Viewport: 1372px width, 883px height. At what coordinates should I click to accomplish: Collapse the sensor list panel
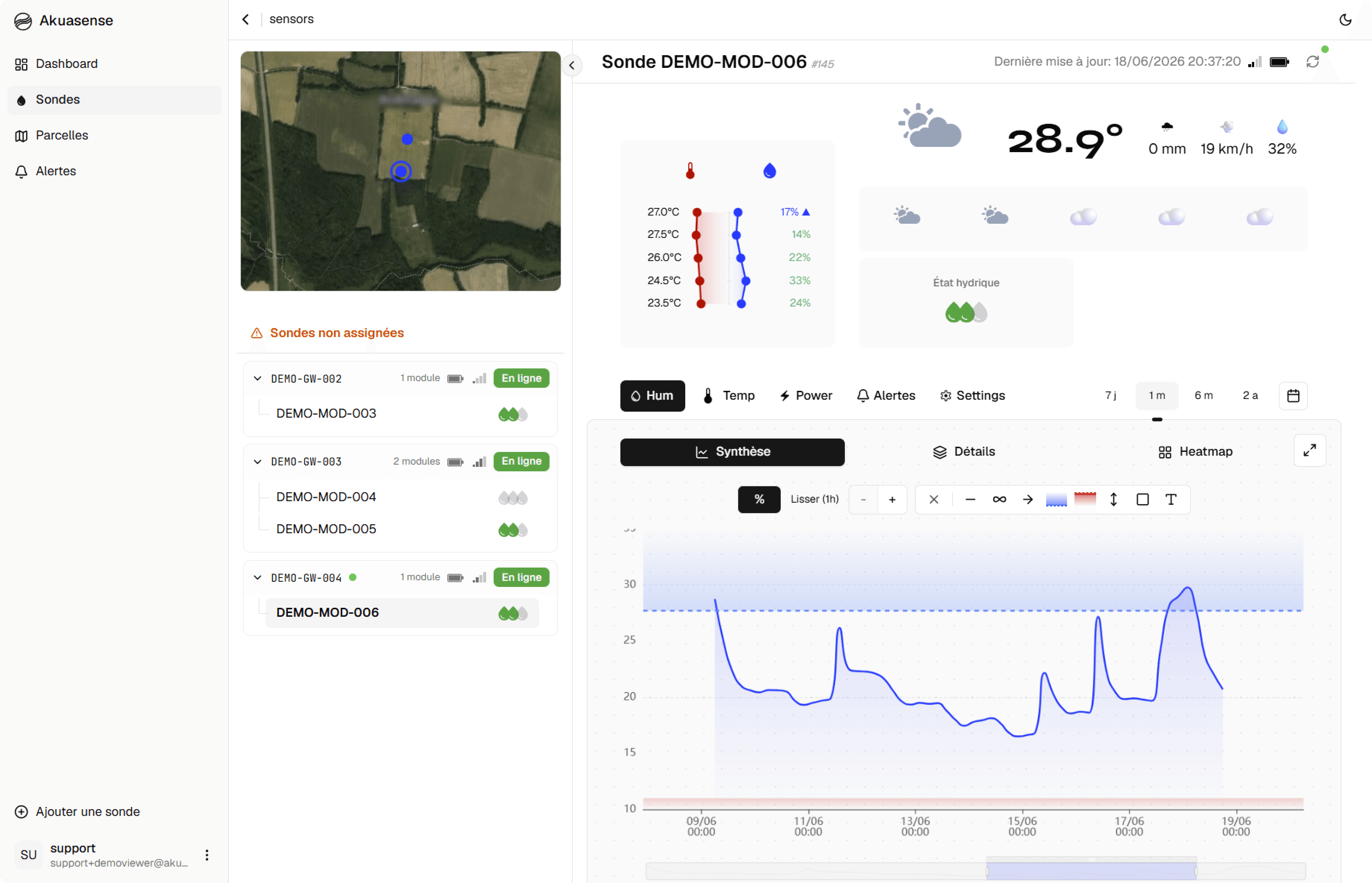(x=572, y=65)
